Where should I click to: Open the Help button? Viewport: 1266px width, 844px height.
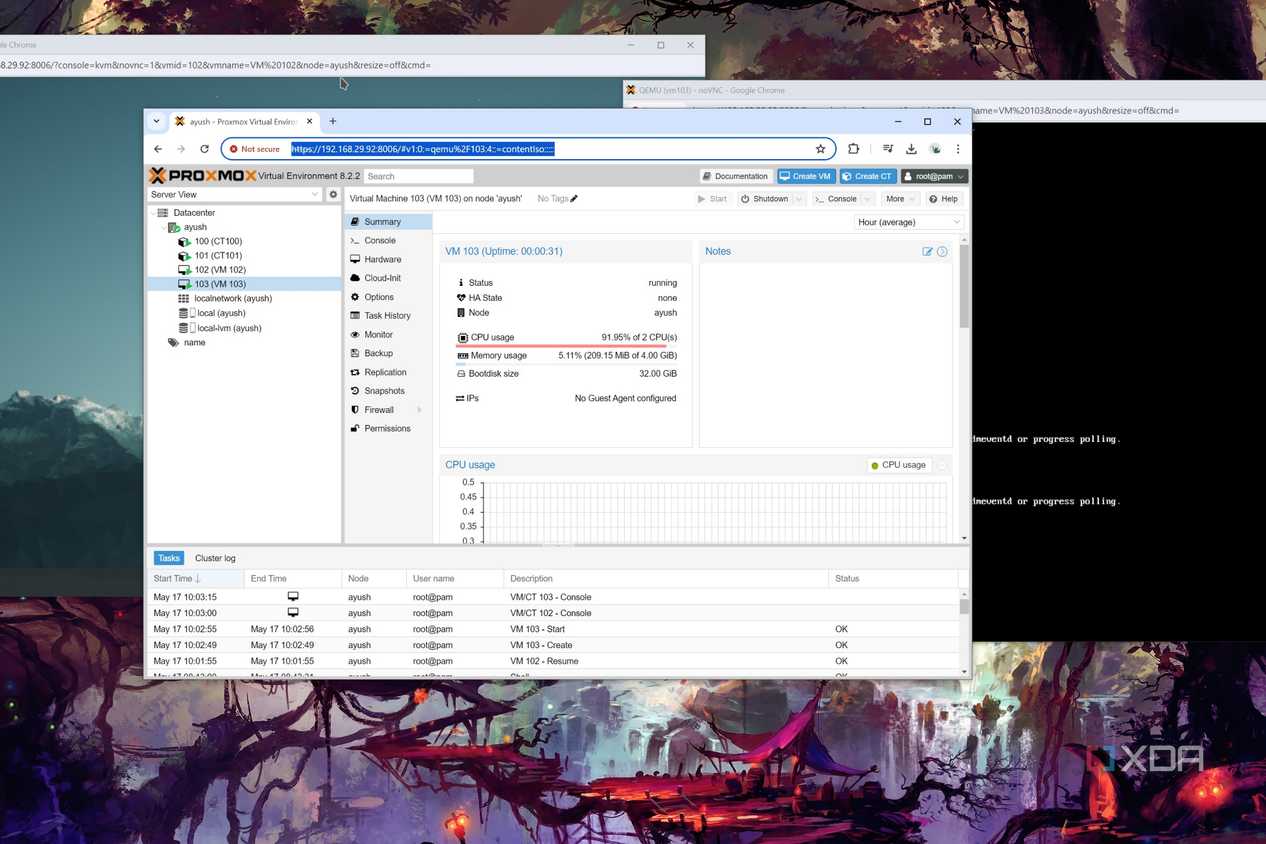pyautogui.click(x=943, y=199)
